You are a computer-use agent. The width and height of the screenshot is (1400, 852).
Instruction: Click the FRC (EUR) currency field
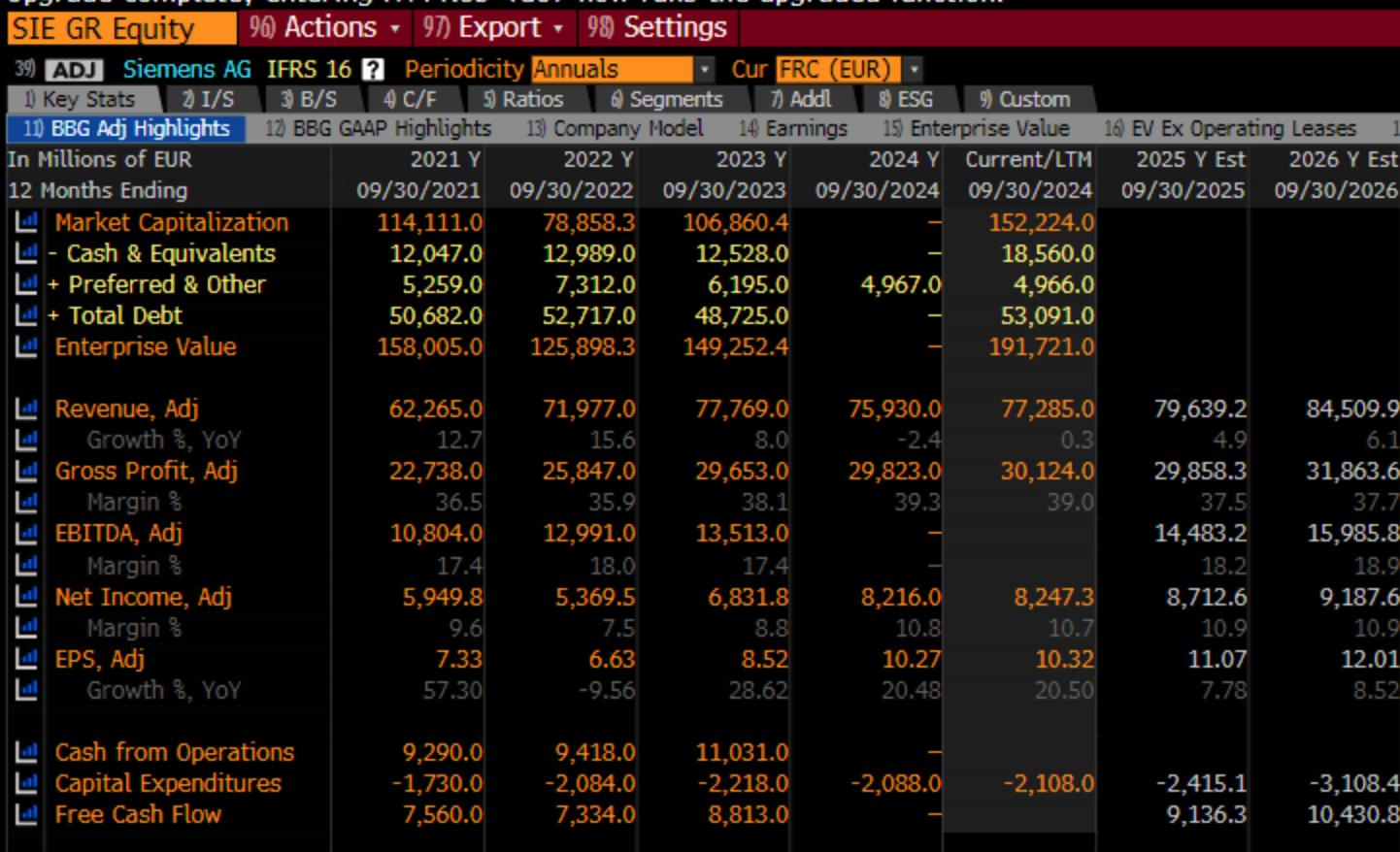(x=838, y=70)
